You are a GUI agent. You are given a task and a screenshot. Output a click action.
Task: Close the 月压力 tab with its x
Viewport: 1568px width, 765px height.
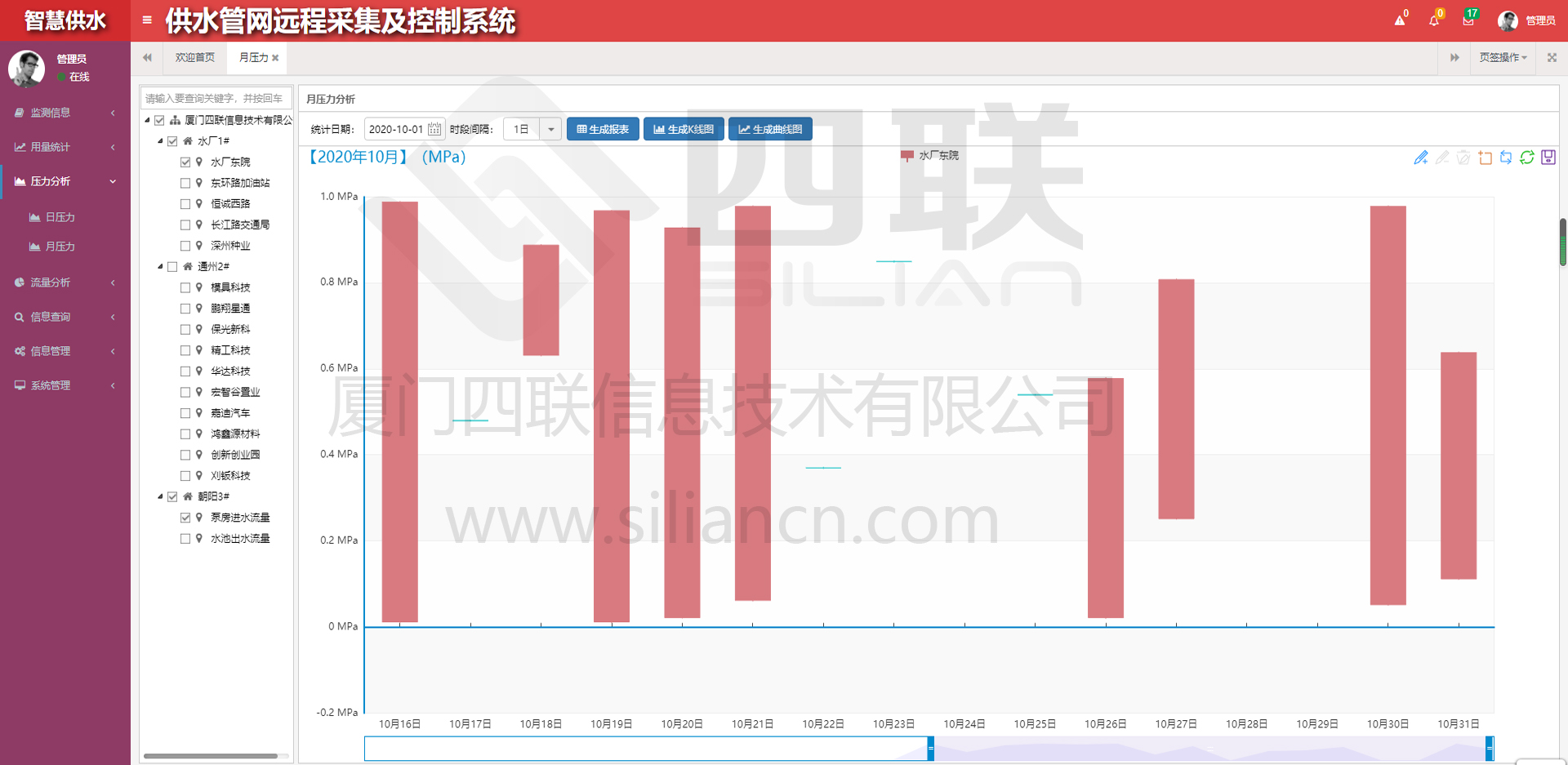[x=275, y=58]
